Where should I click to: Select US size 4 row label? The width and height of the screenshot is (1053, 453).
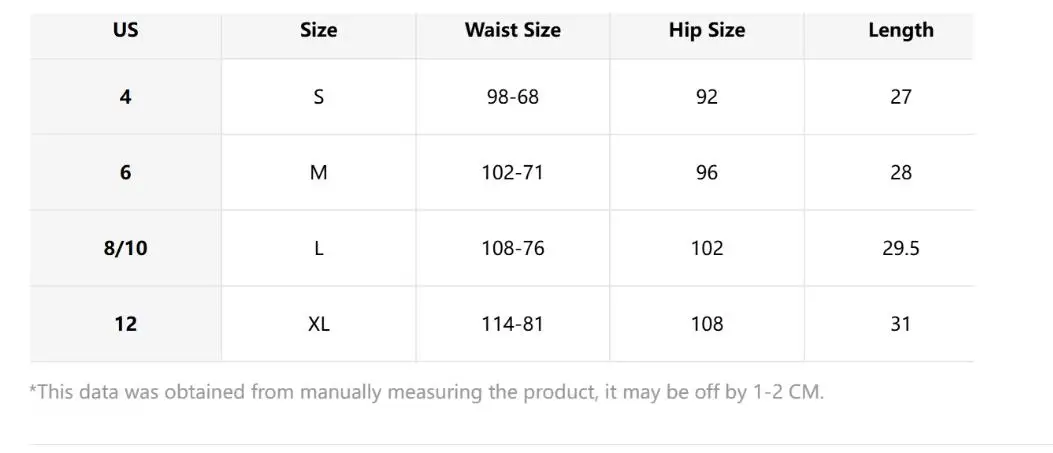(x=126, y=97)
